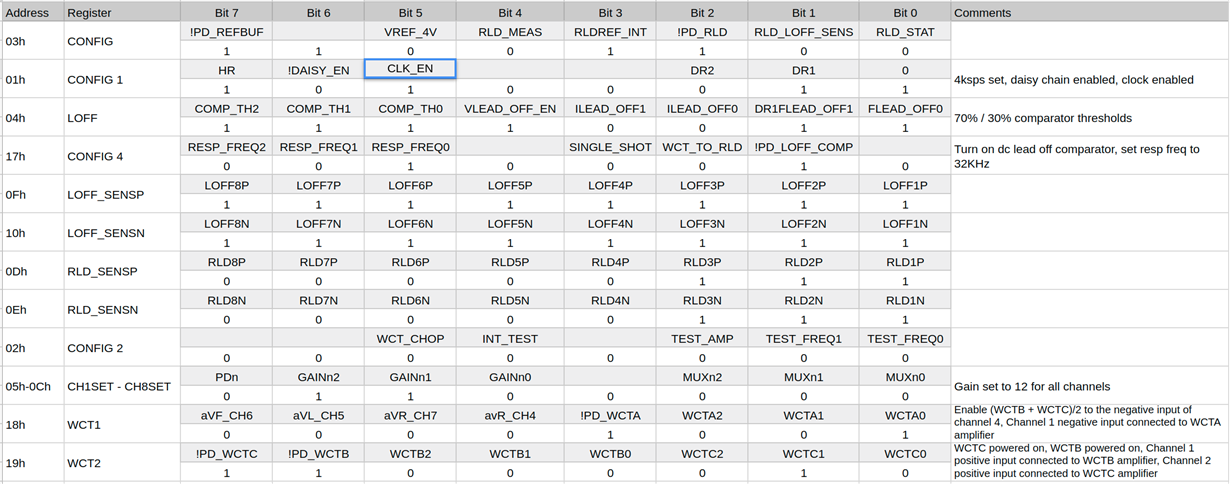
Task: Click the CH1SET - CH8SET register cell
Action: pos(121,386)
